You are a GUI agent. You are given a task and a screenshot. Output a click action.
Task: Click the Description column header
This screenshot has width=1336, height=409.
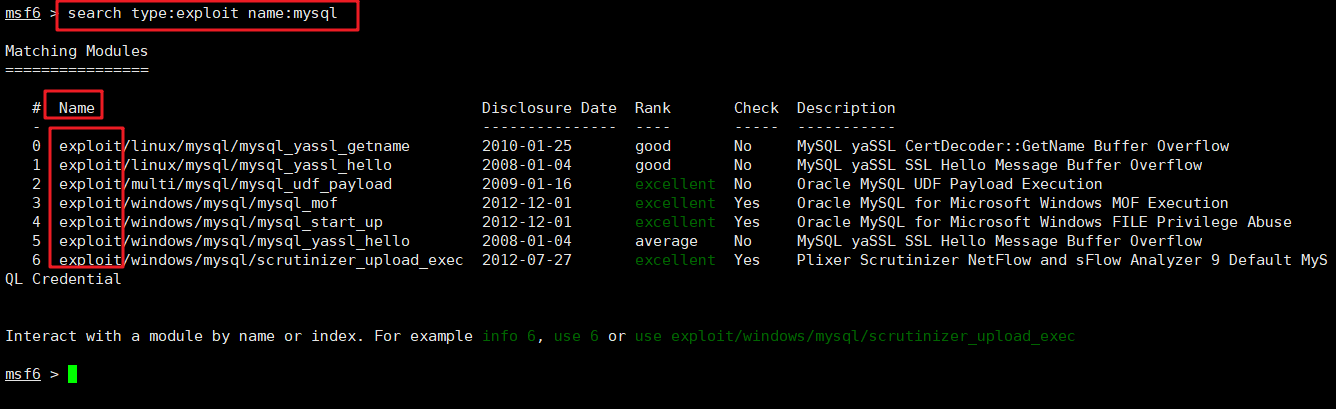click(846, 108)
